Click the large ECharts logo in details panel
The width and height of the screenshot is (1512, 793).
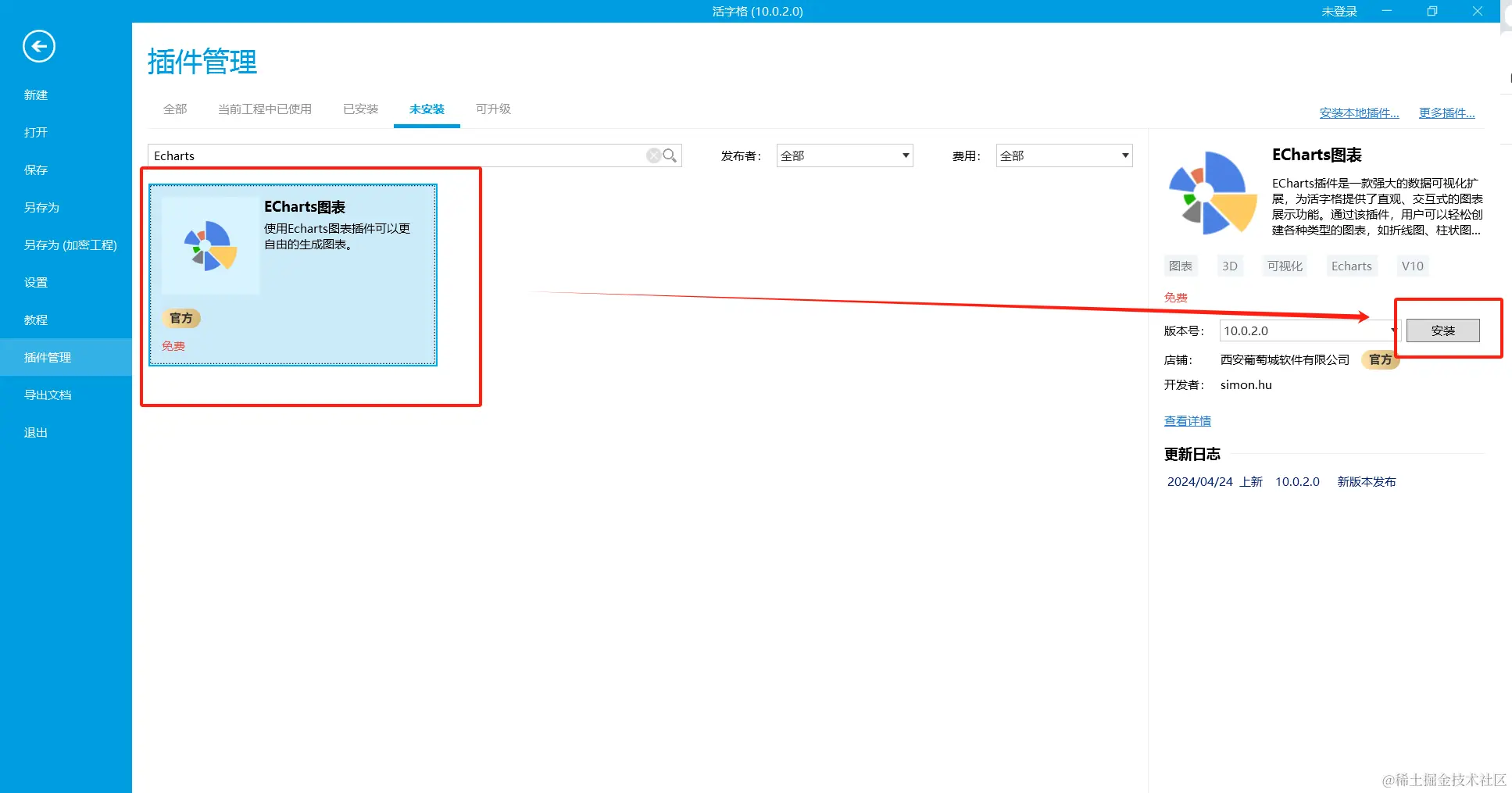(1211, 193)
